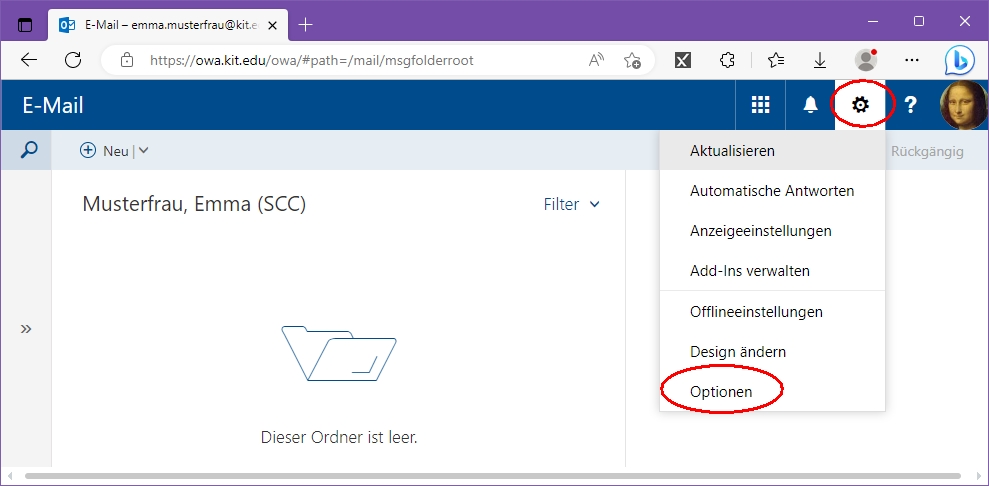Select Optionen from settings menu
This screenshot has width=989, height=486.
[721, 392]
